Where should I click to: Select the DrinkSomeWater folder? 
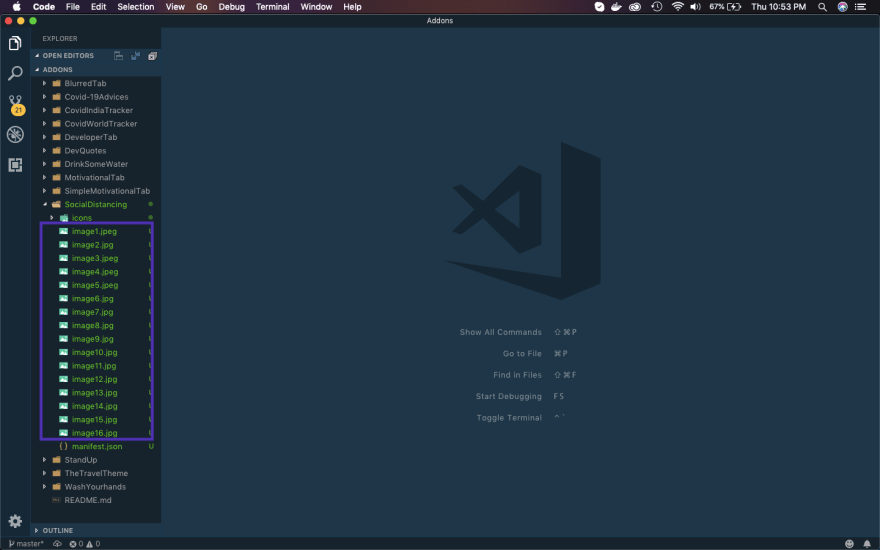(x=96, y=164)
